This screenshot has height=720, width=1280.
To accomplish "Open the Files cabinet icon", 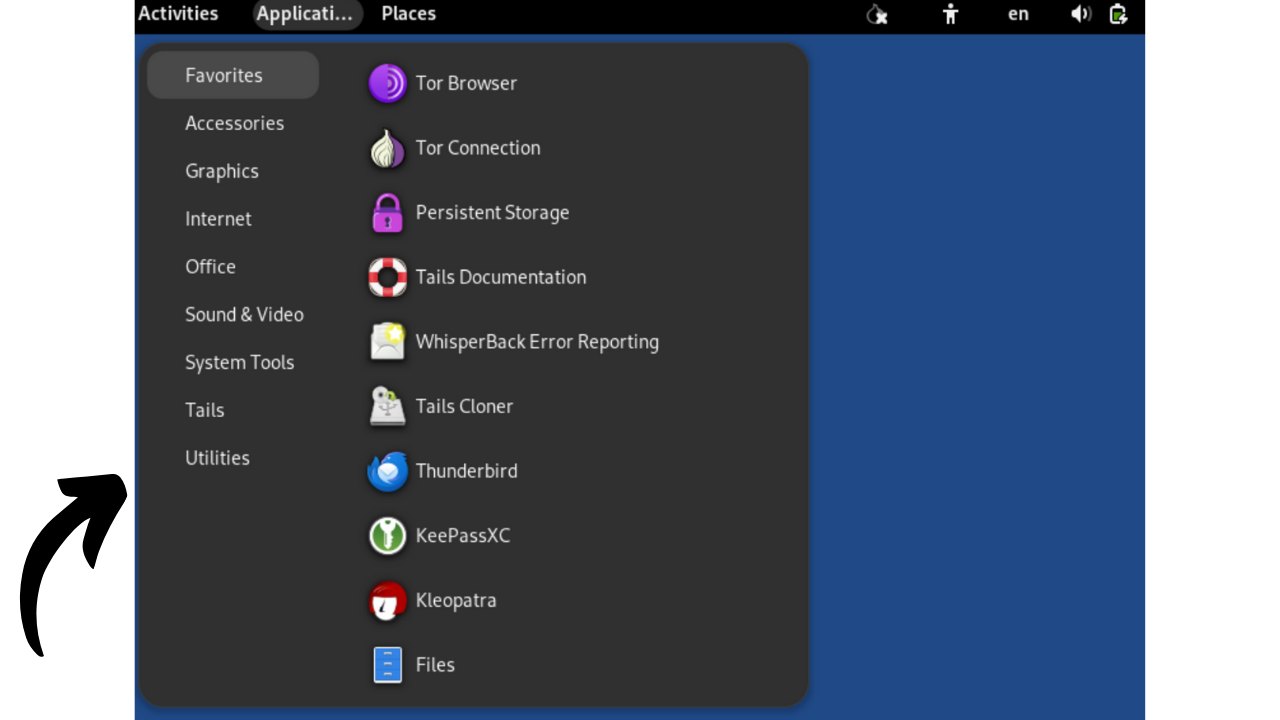I will 387,665.
